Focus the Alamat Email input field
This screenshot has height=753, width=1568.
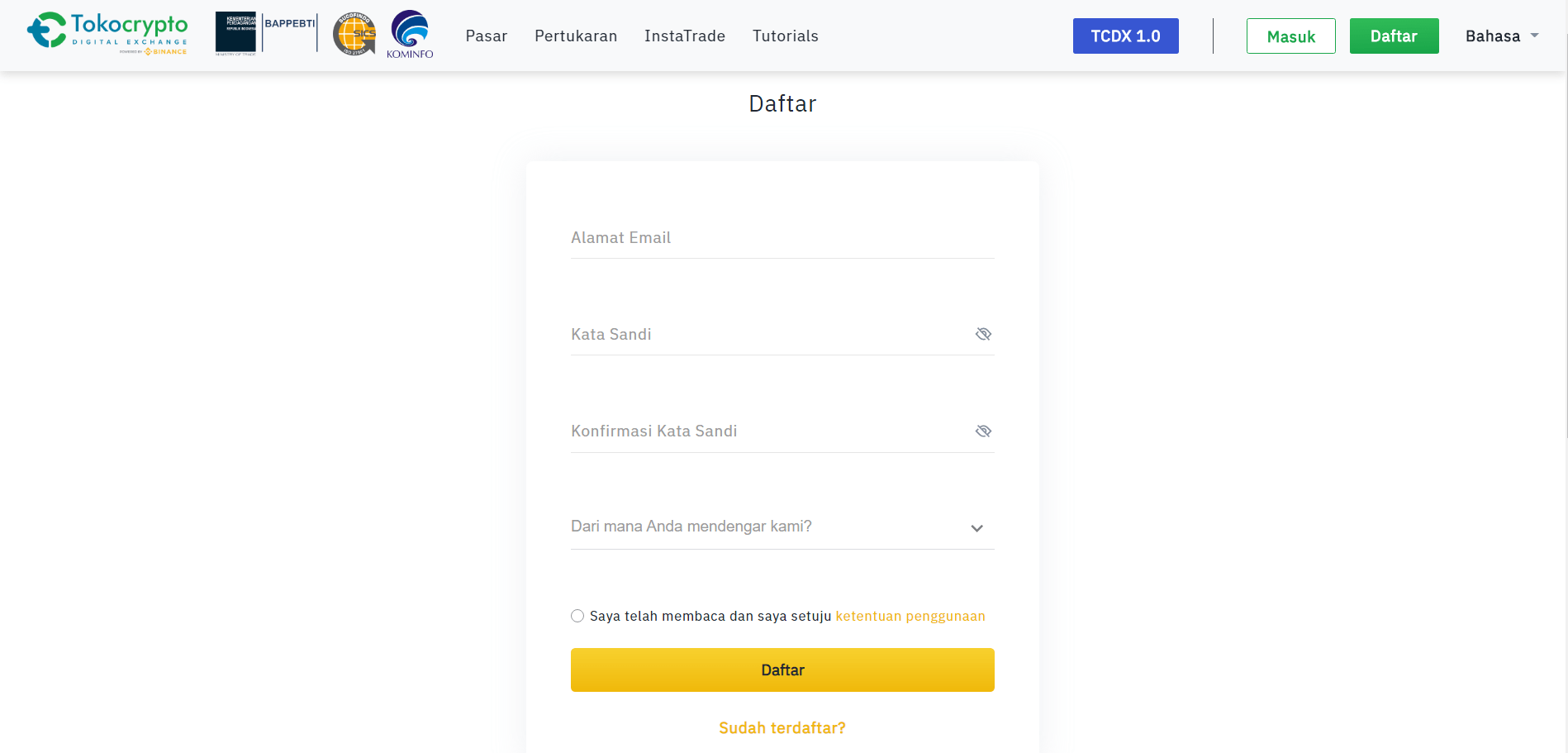click(x=782, y=238)
